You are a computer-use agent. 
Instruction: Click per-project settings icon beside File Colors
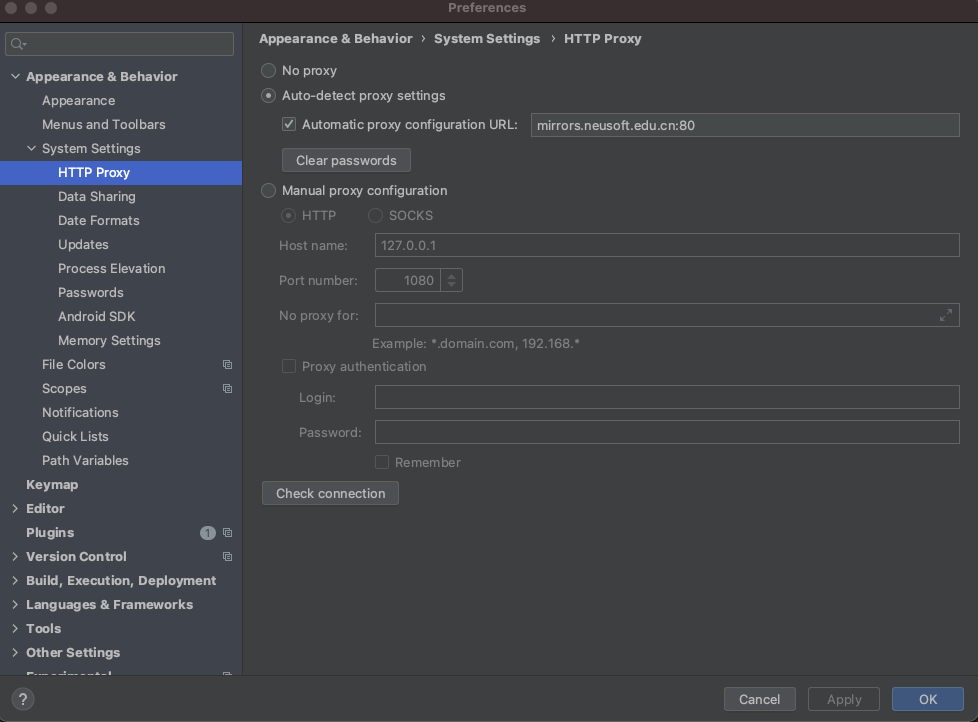coord(227,364)
